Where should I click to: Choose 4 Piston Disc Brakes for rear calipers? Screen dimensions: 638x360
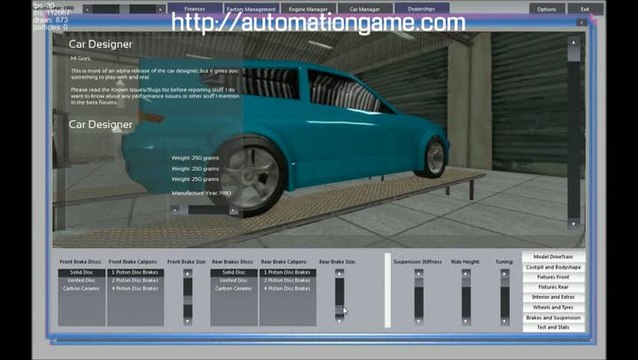pyautogui.click(x=288, y=288)
